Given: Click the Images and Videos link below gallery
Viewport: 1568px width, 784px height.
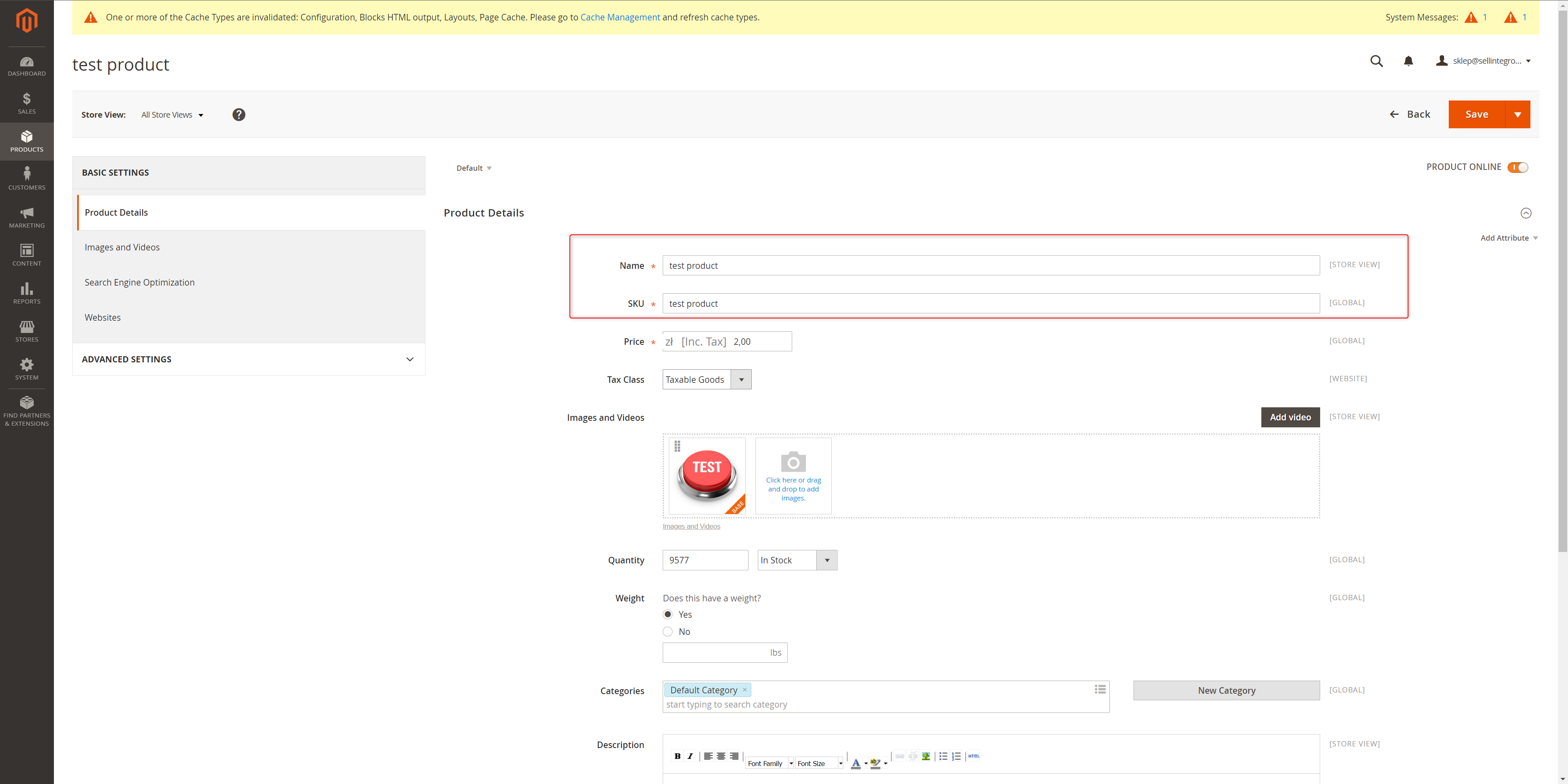Looking at the screenshot, I should click(691, 526).
